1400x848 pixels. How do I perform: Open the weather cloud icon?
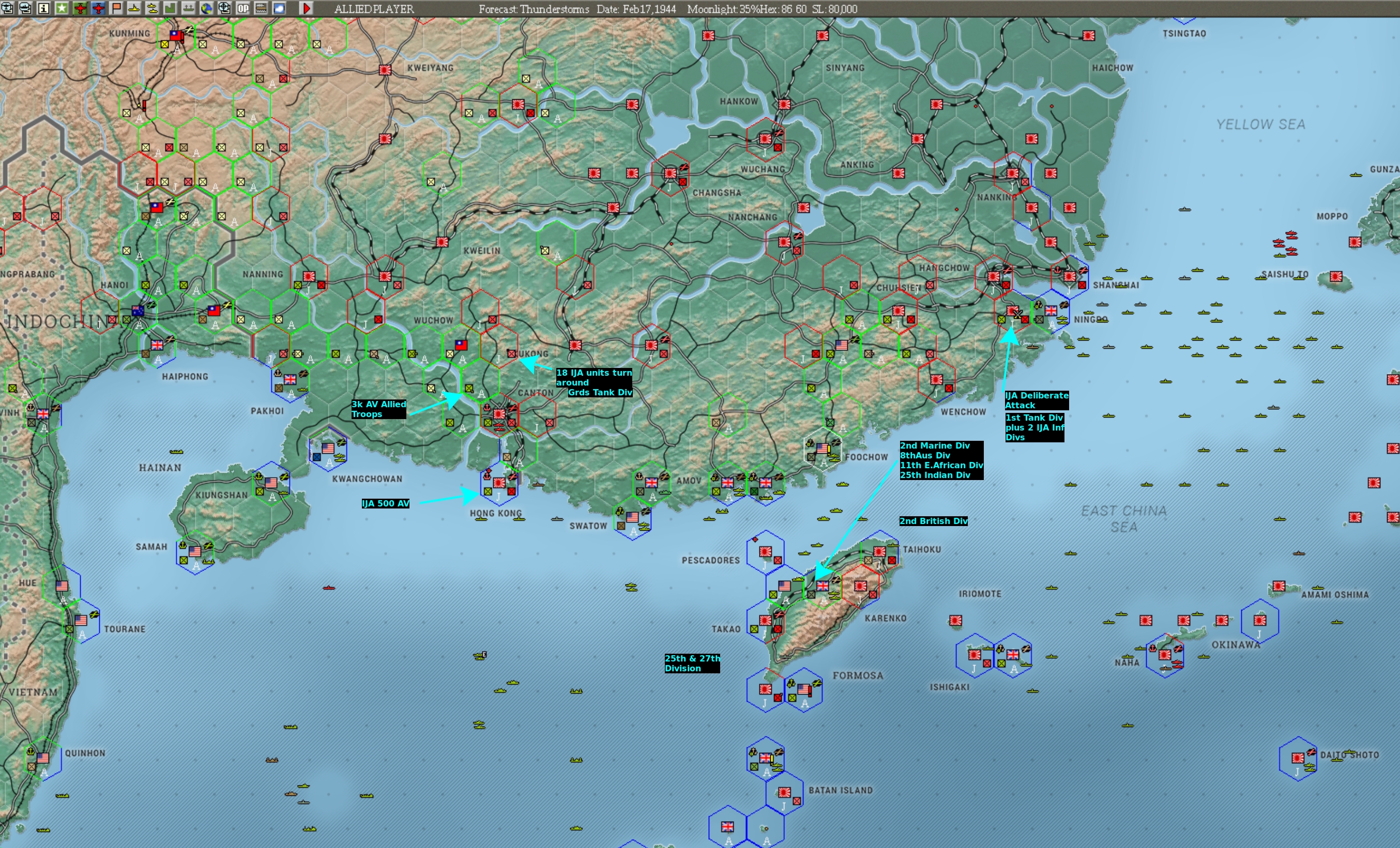point(279,8)
